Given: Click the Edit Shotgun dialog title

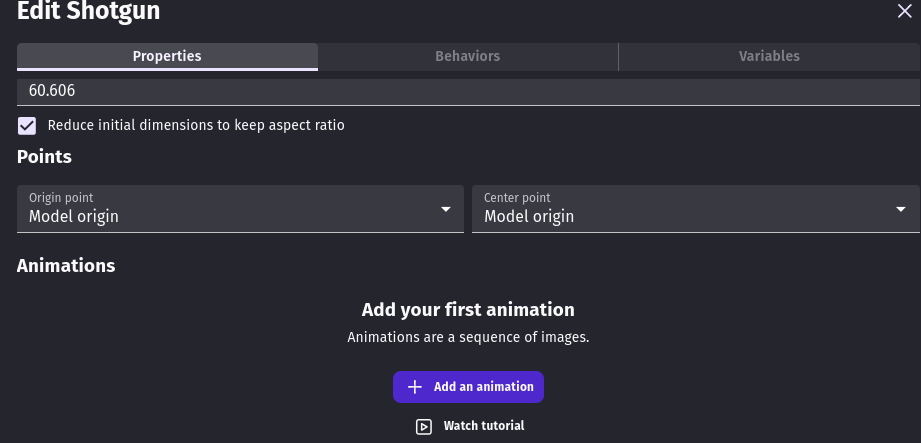Looking at the screenshot, I should [x=88, y=12].
